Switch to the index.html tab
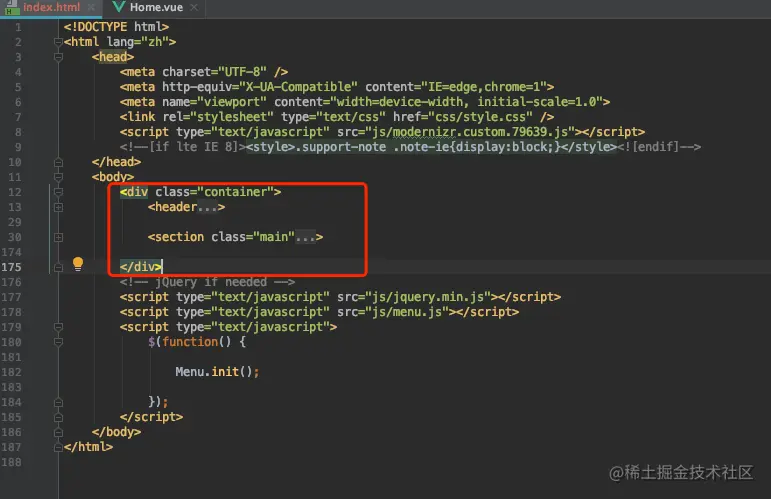The width and height of the screenshot is (771, 499). coord(51,7)
